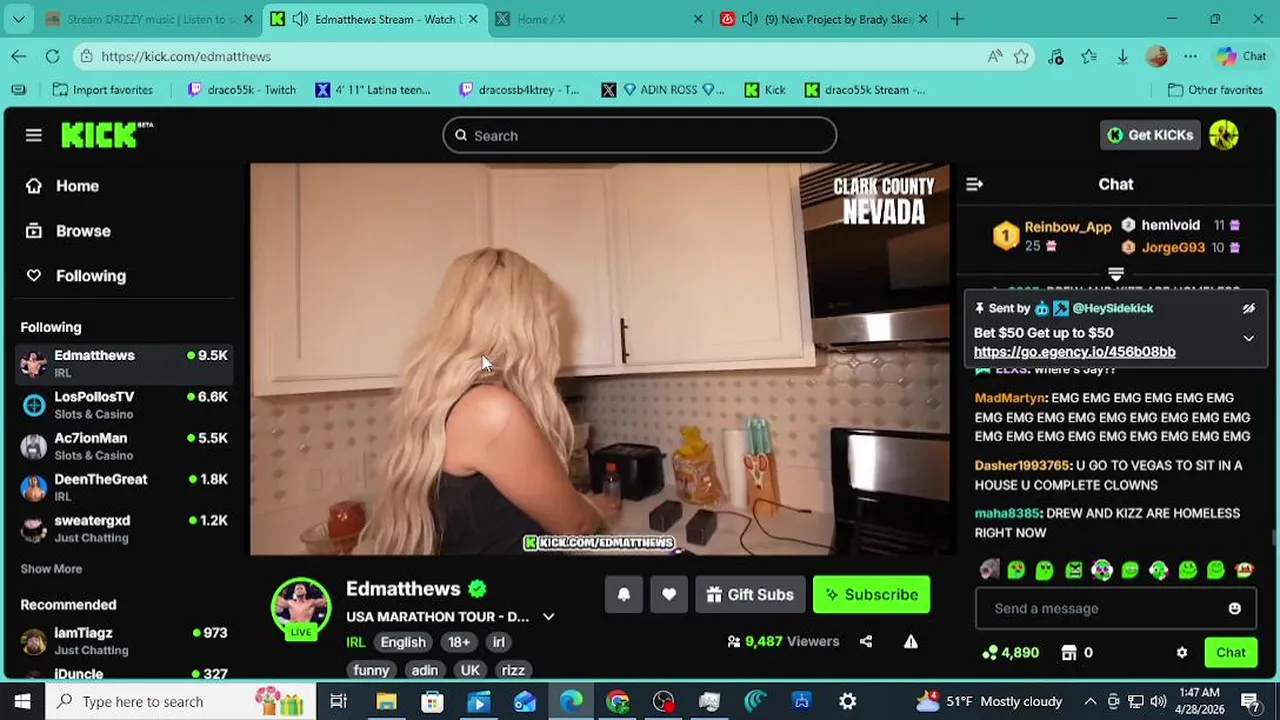Screen dimensions: 1280x720
Task: Open the ADIN ROSS bookmark
Action: pos(664,90)
